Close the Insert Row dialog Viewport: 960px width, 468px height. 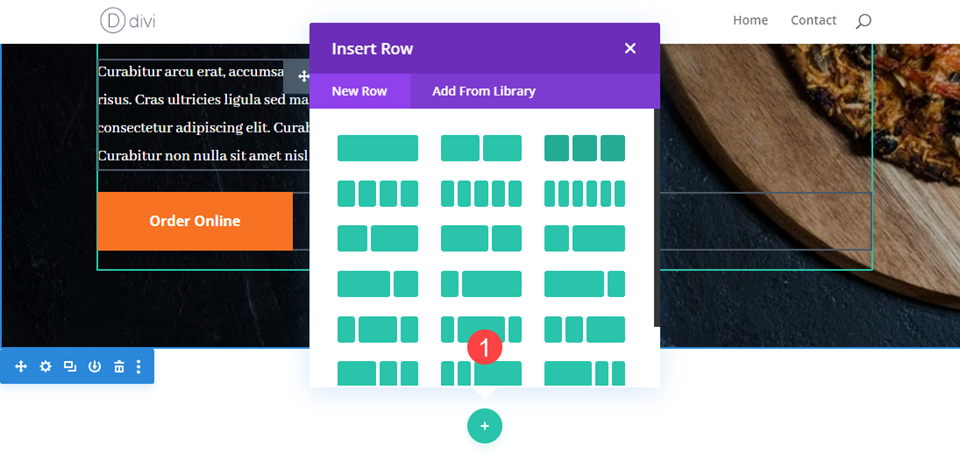pyautogui.click(x=630, y=48)
